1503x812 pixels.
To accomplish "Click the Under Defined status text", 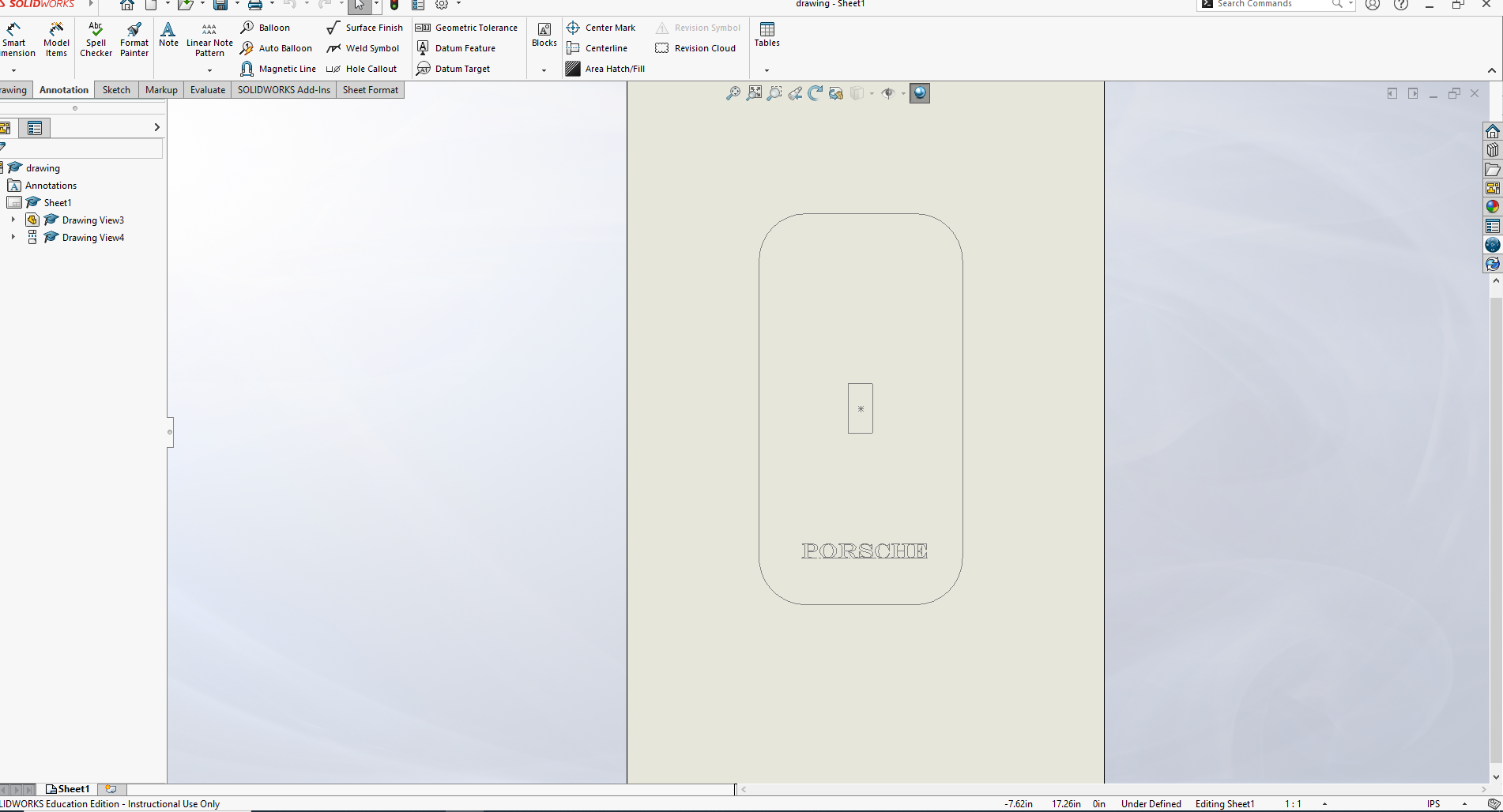I will coord(1151,804).
